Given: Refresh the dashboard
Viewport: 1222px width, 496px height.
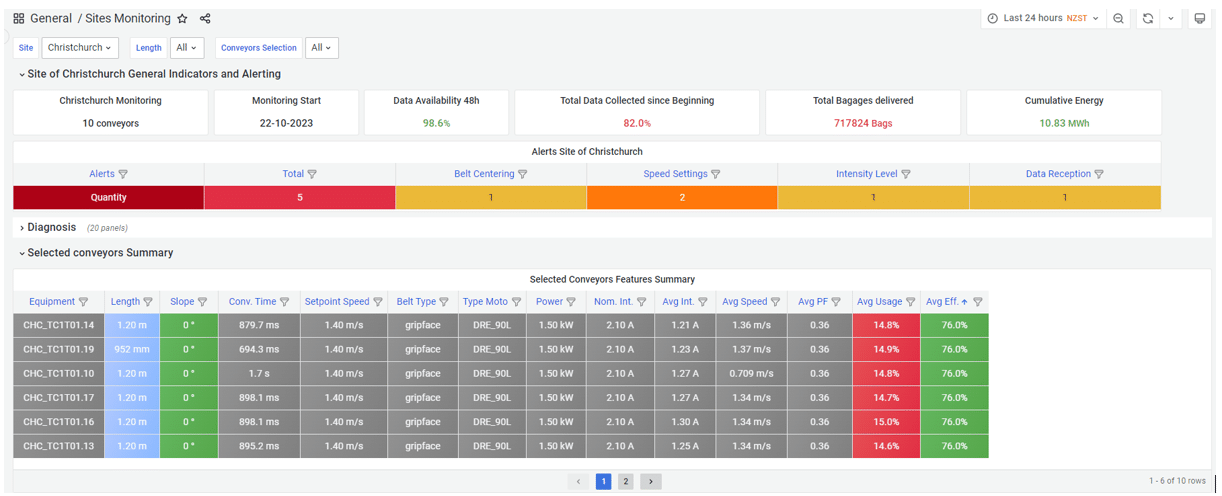Looking at the screenshot, I should point(1148,19).
